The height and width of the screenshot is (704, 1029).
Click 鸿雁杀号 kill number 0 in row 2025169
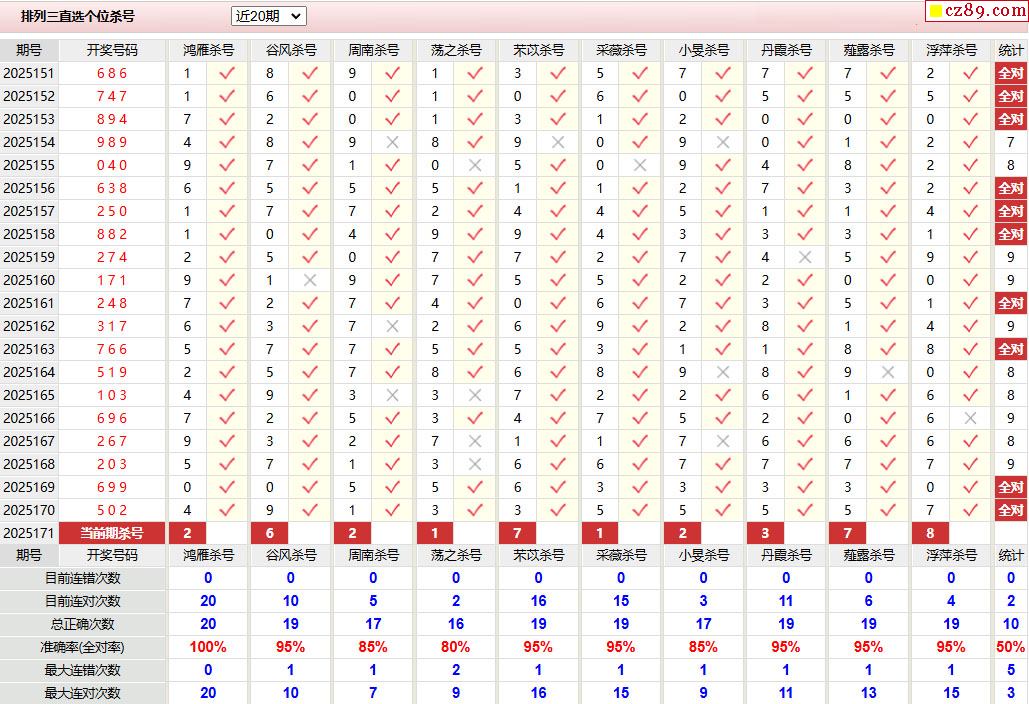pos(187,487)
